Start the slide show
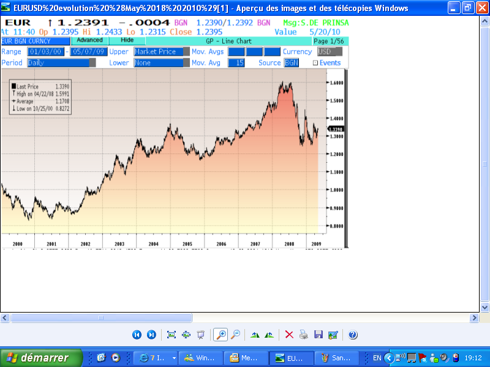Image resolution: width=490 pixels, height=367 pixels. (x=201, y=334)
